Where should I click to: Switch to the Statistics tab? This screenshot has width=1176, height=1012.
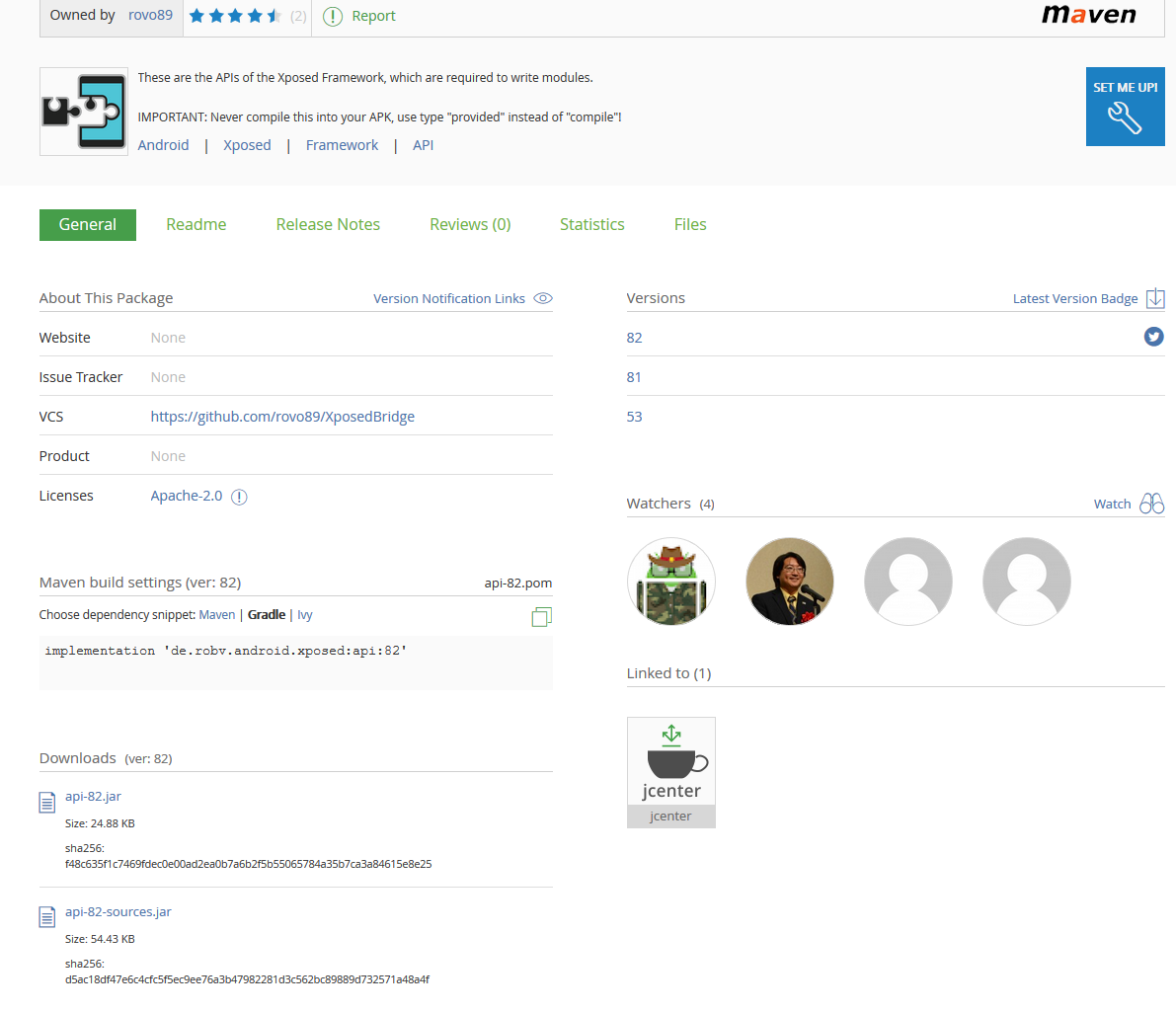click(591, 224)
